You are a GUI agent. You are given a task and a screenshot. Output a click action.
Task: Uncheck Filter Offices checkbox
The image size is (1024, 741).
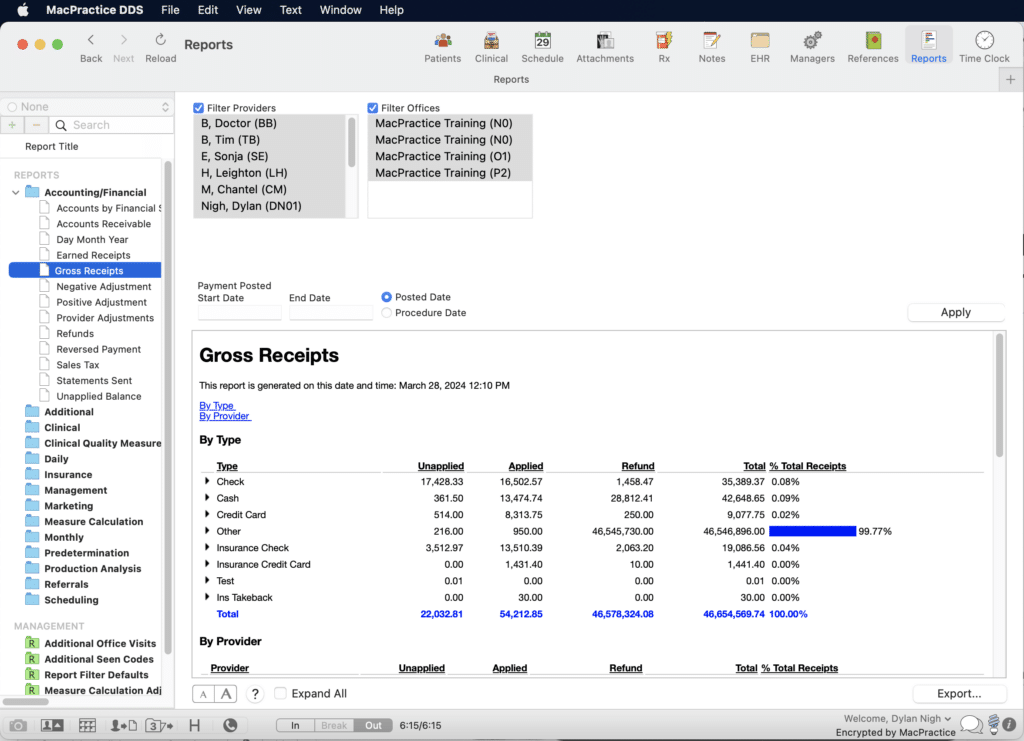coord(373,108)
